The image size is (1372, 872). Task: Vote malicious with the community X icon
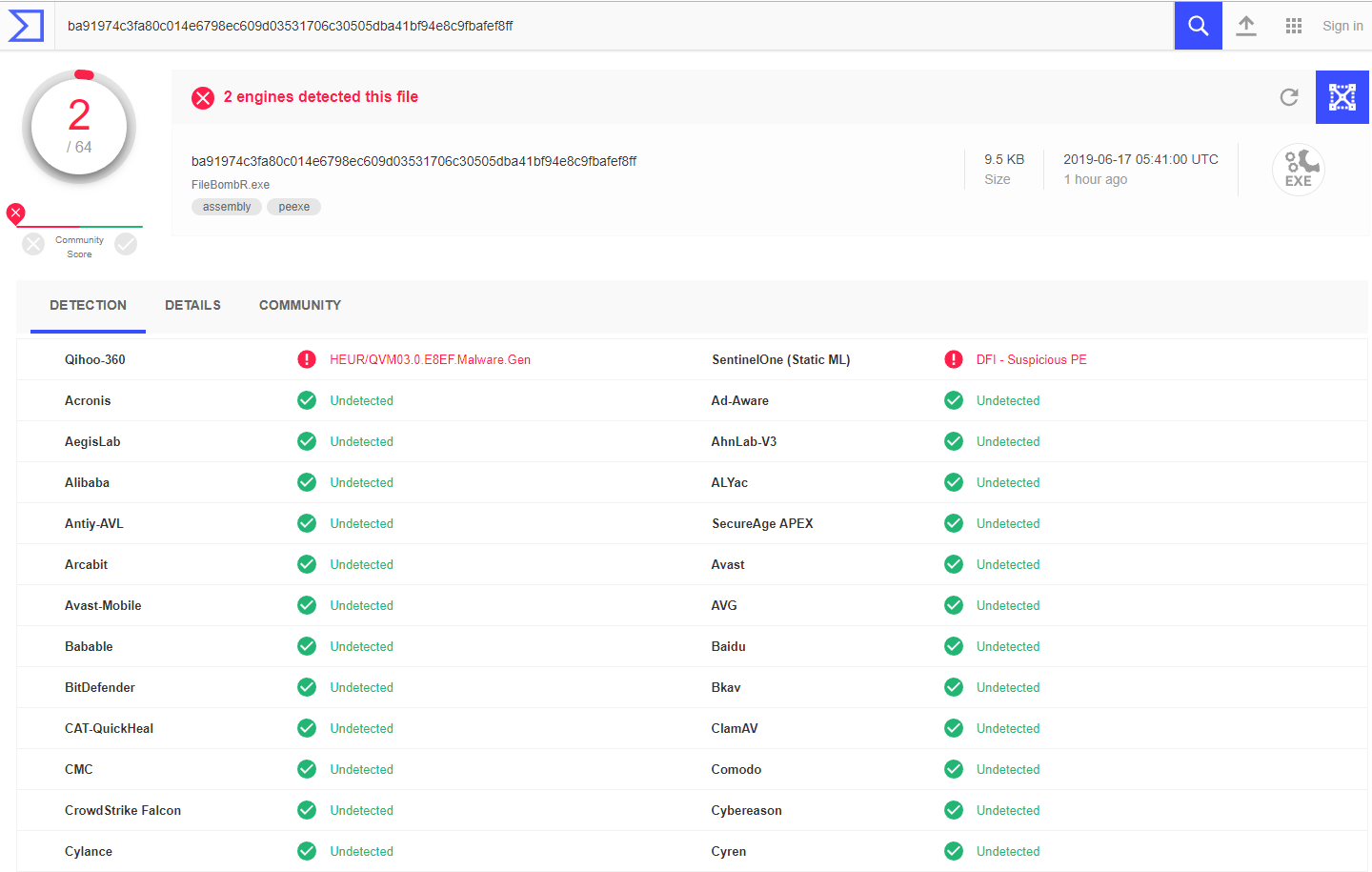pos(33,244)
